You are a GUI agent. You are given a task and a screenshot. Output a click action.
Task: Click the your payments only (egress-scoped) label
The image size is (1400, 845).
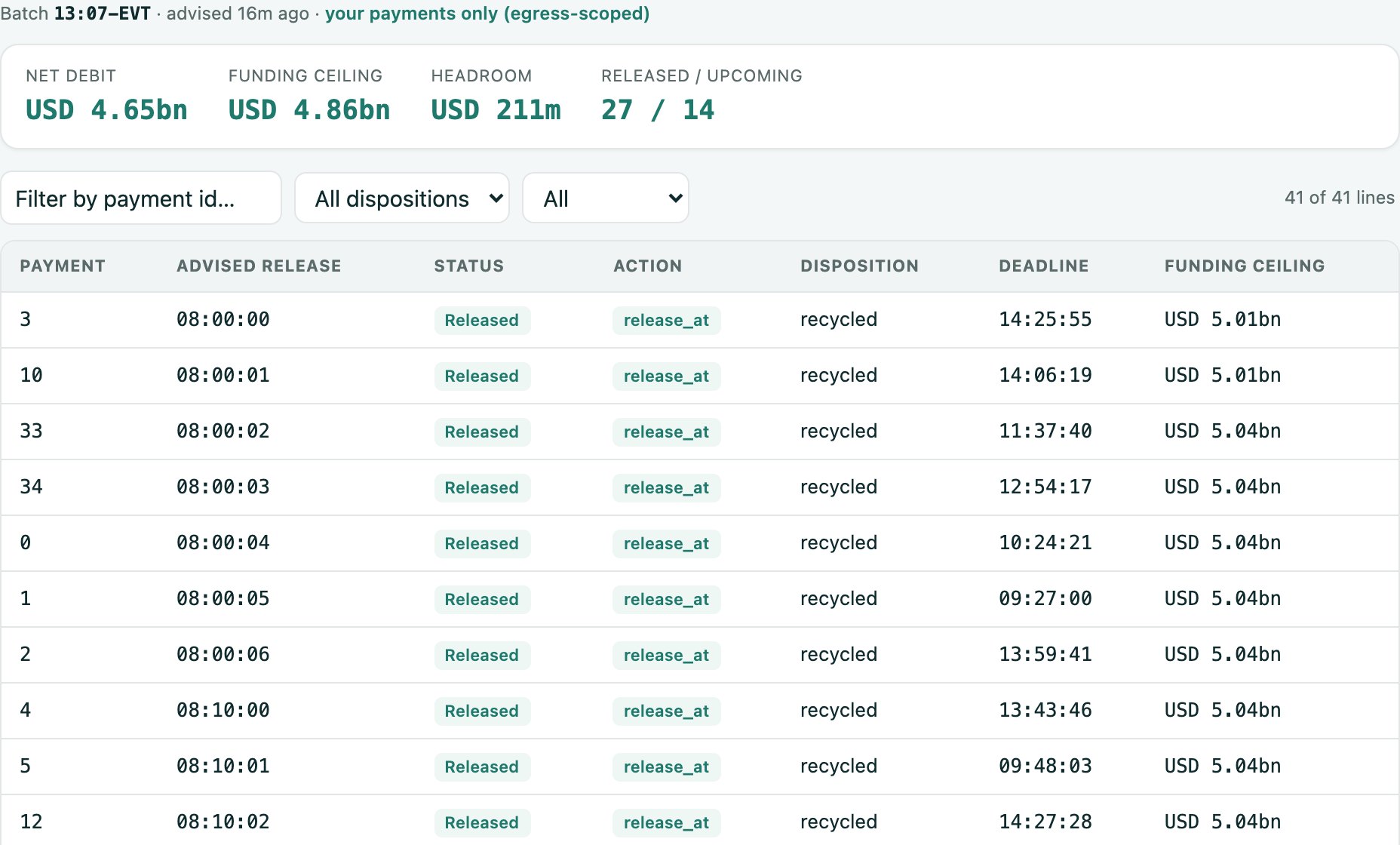click(487, 14)
